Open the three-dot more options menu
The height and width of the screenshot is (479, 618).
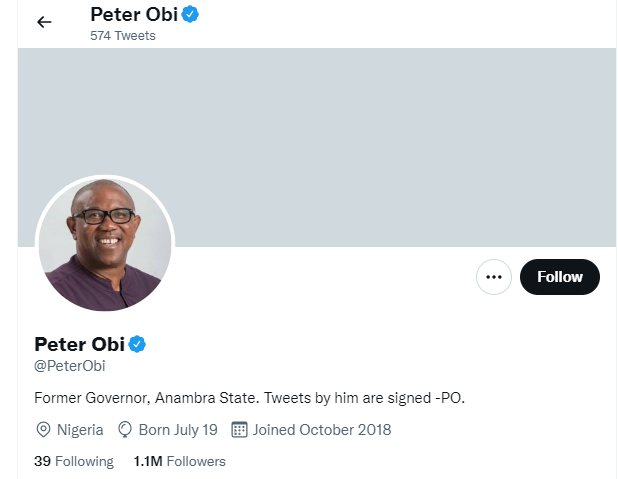click(494, 277)
